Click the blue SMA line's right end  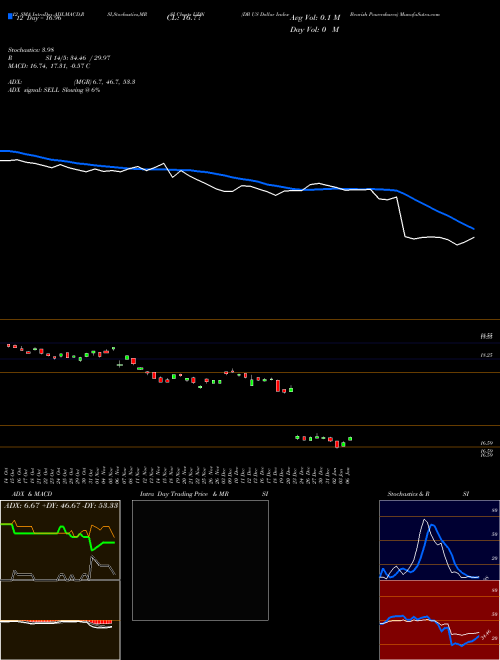point(473,228)
